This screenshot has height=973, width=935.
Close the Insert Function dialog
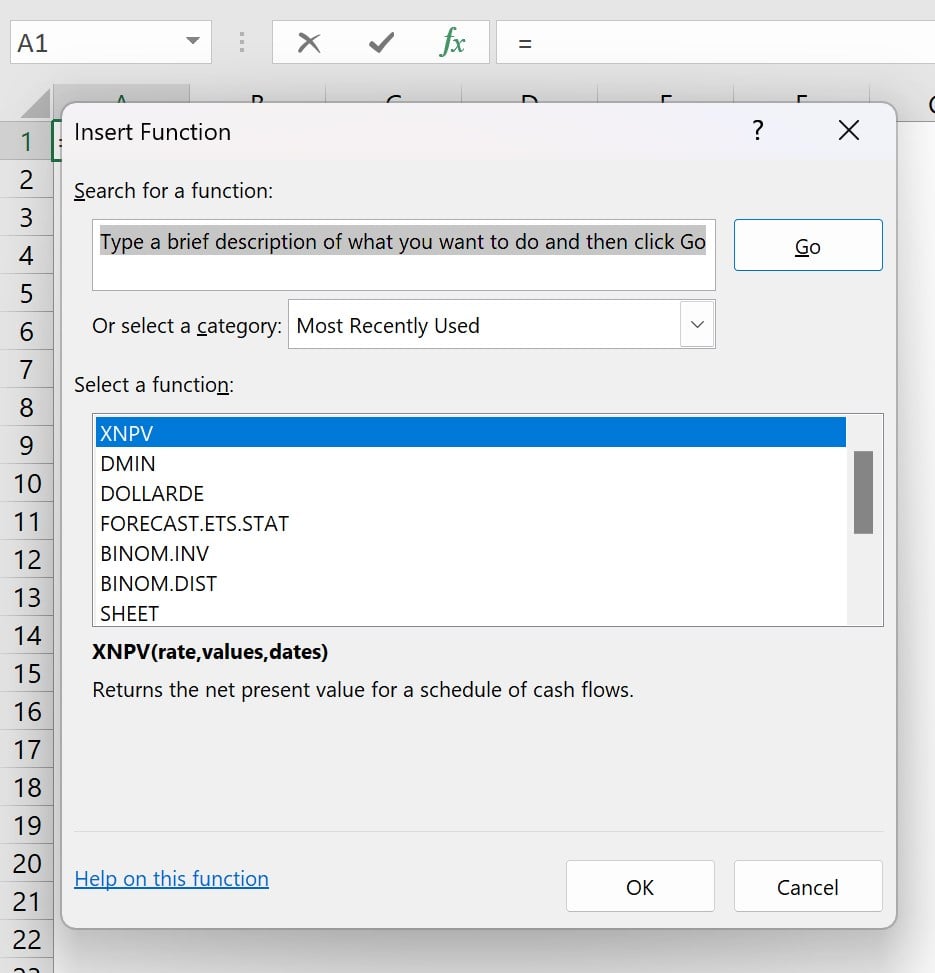tap(848, 130)
